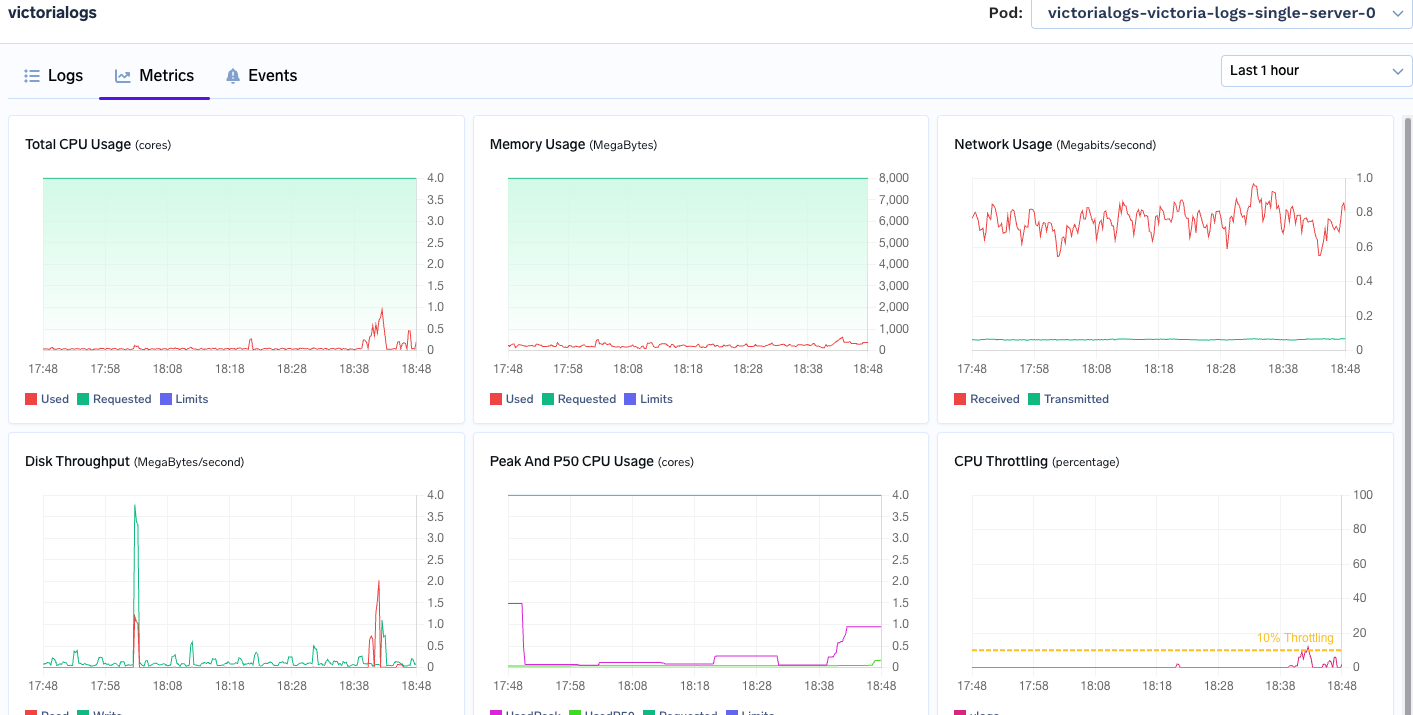The image size is (1413, 715).
Task: Open the Last 1 hour time range dropdown
Action: [1316, 71]
